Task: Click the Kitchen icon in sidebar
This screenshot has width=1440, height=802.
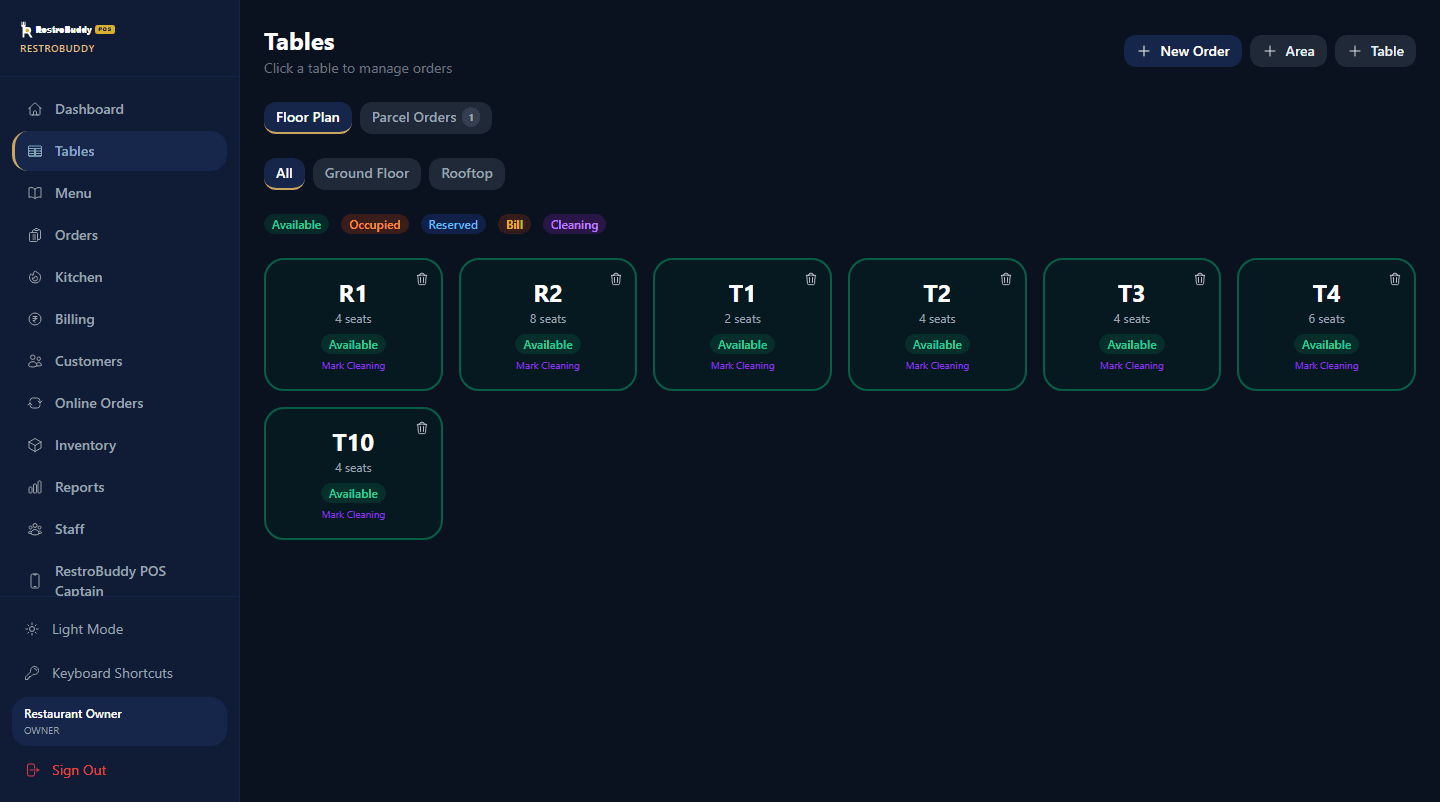Action: [35, 277]
